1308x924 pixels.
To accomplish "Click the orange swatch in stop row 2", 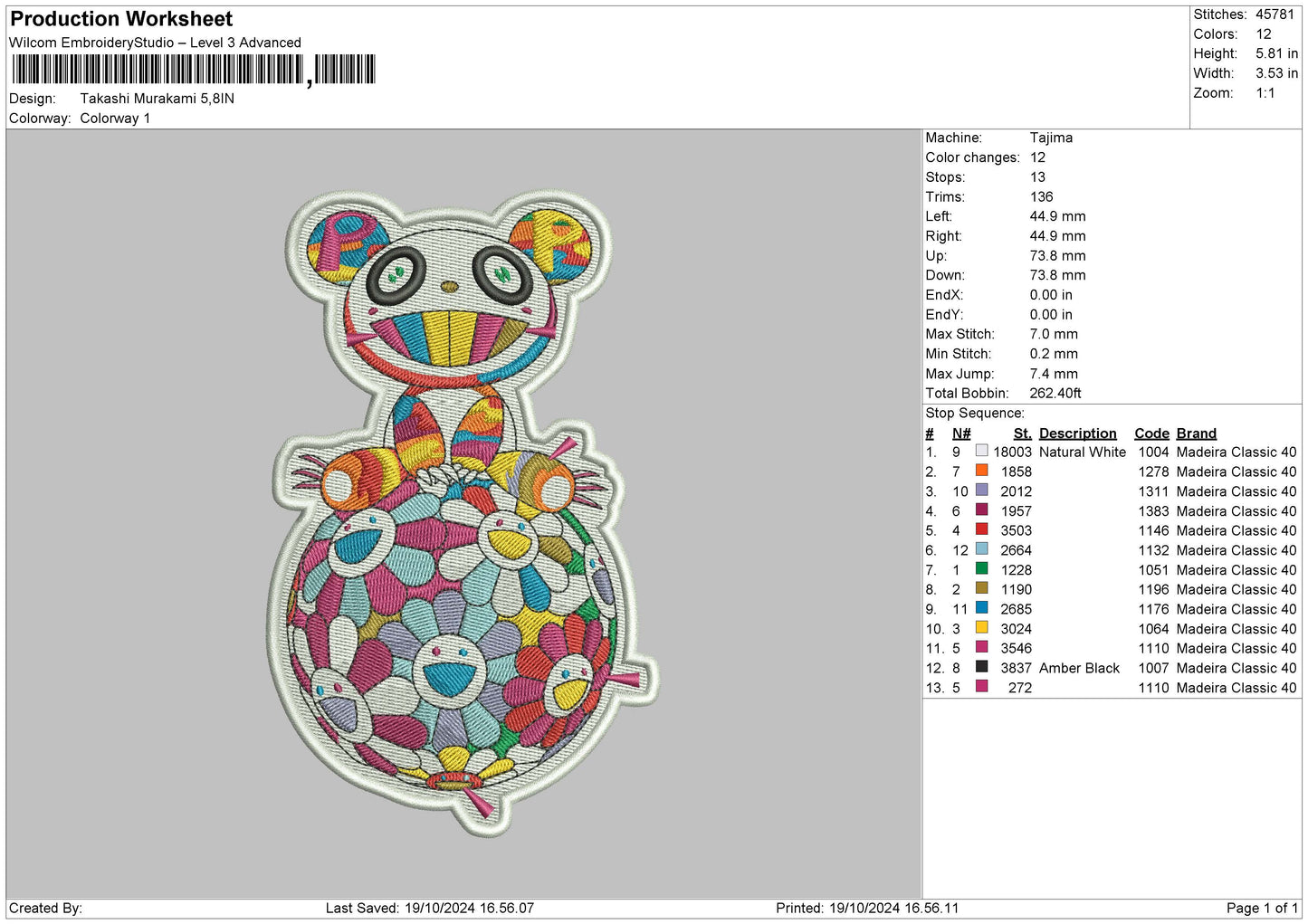I will tap(981, 471).
